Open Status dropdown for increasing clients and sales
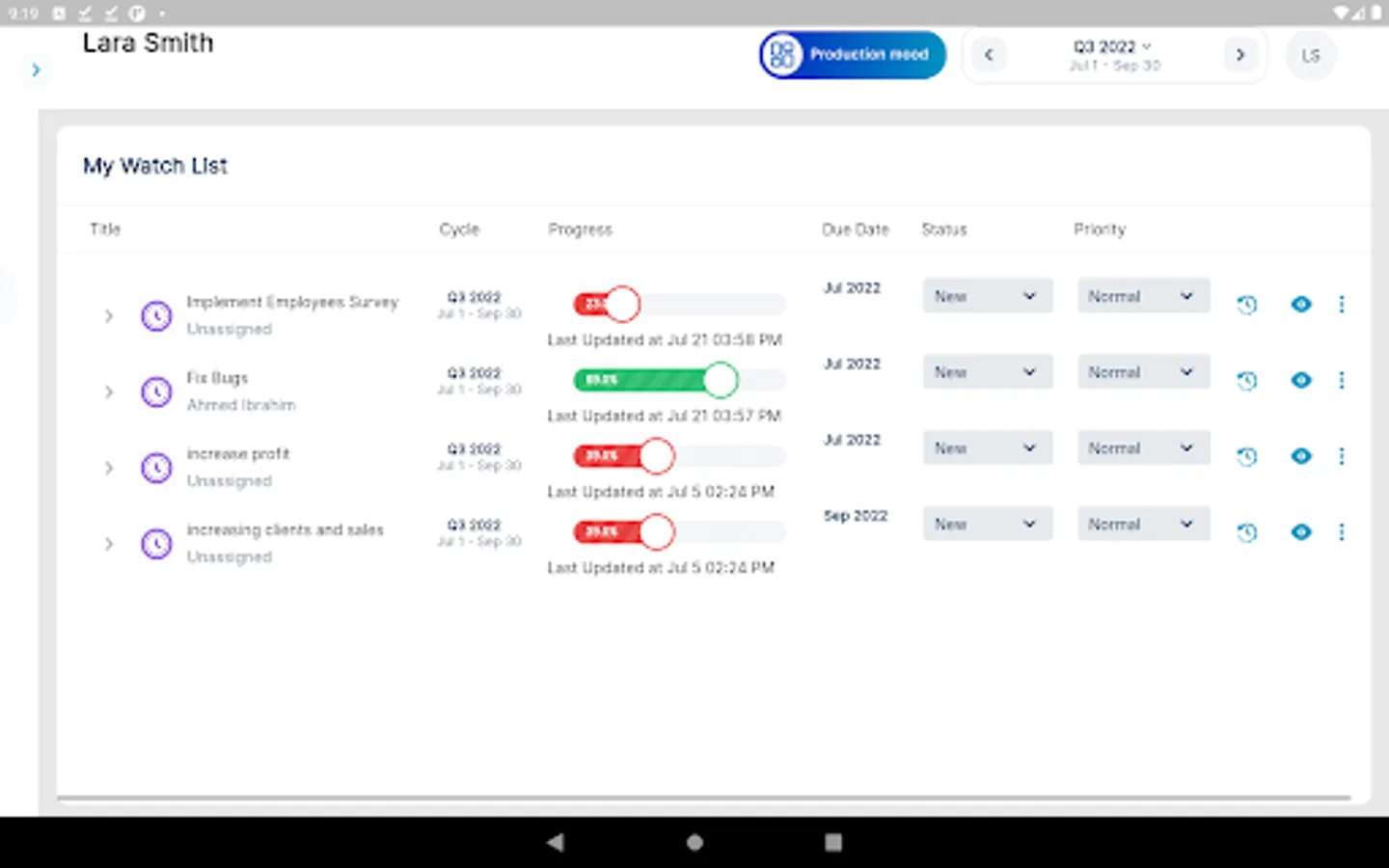 tap(987, 524)
